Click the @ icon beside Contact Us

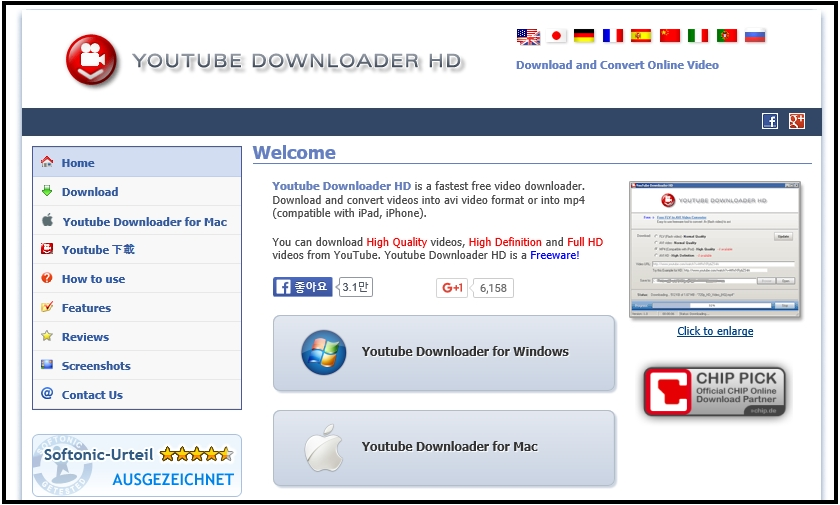pos(47,394)
